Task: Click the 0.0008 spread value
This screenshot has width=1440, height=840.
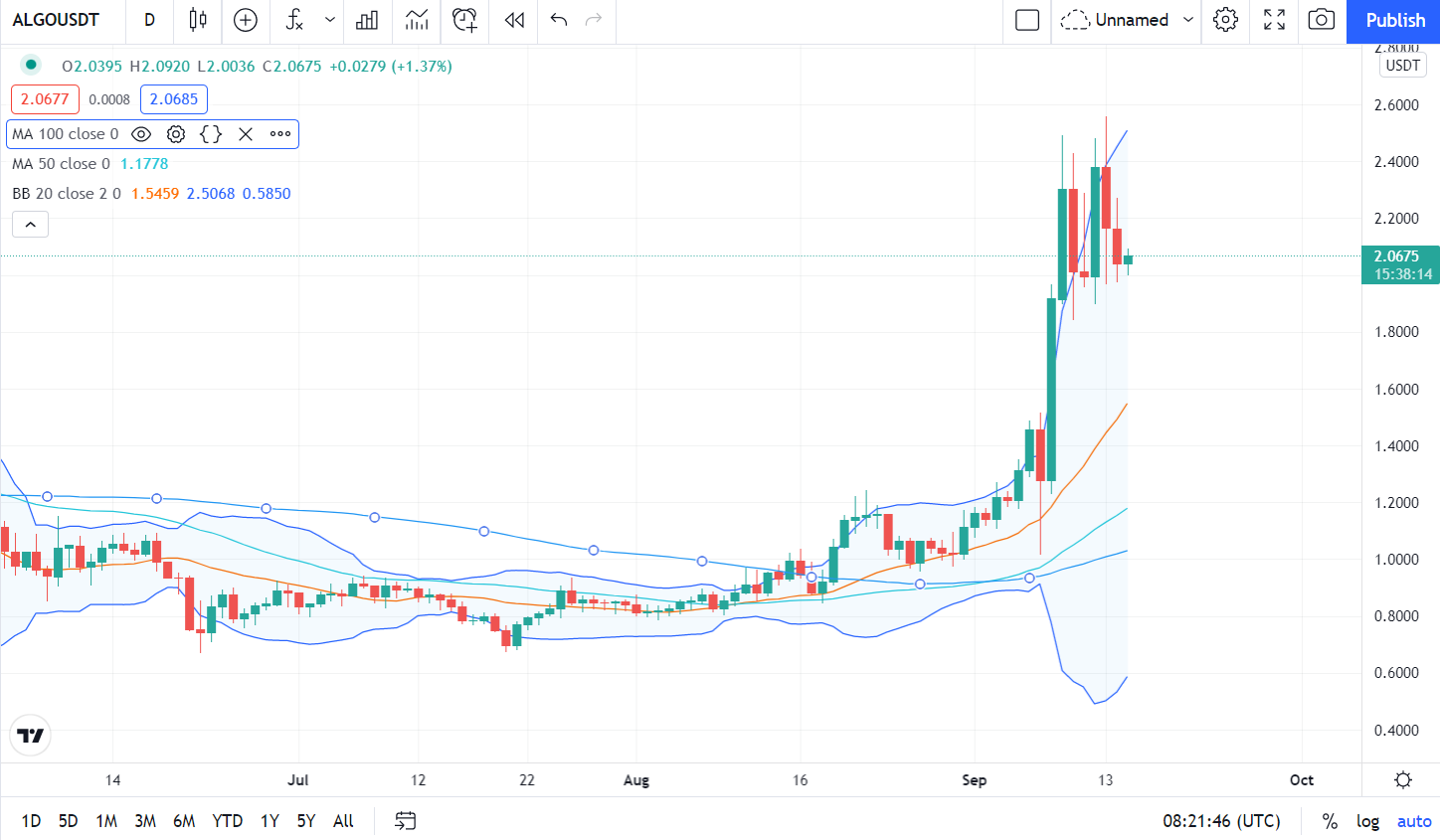Action: (x=109, y=99)
